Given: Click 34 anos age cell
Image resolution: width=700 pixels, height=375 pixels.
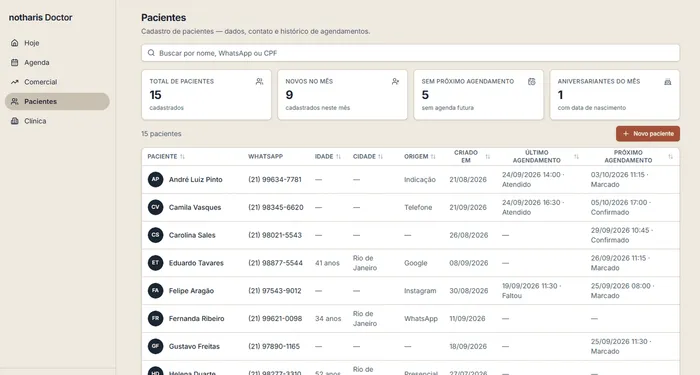Looking at the screenshot, I should click(328, 318).
